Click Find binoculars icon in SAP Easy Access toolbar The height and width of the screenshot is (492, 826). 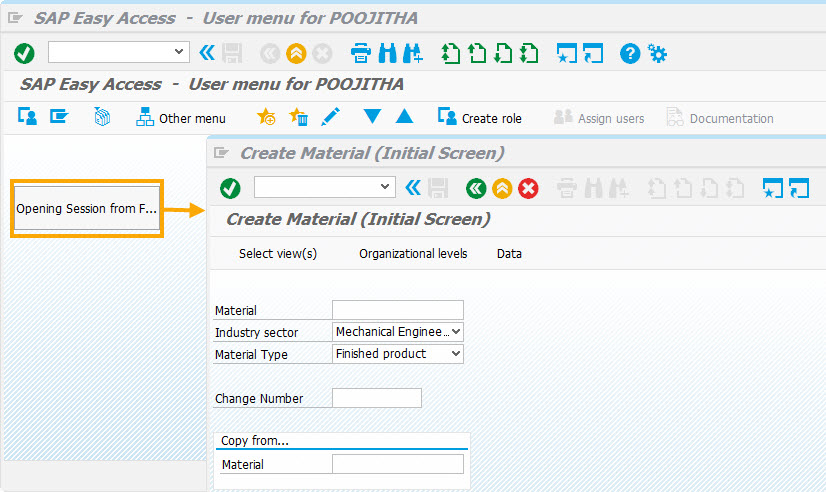coord(388,53)
